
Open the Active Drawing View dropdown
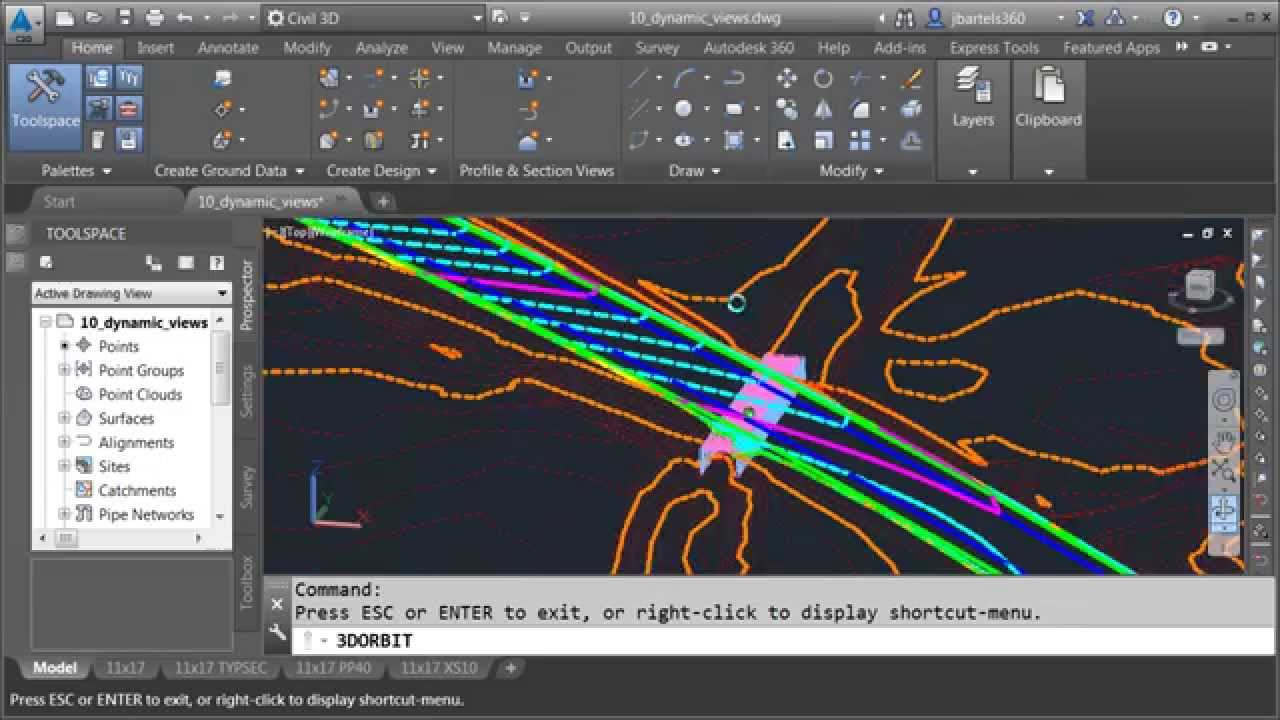tap(131, 293)
